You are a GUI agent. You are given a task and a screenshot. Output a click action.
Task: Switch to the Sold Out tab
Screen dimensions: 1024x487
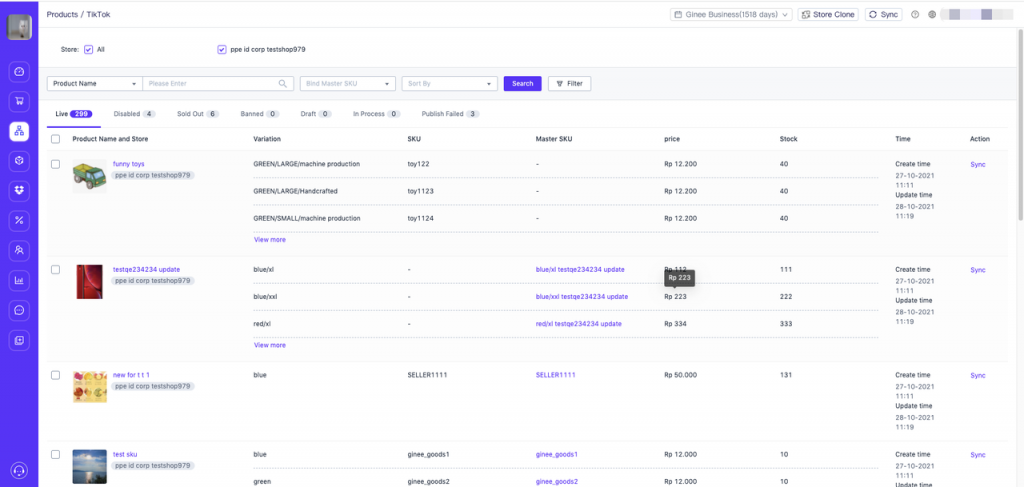[x=198, y=114]
